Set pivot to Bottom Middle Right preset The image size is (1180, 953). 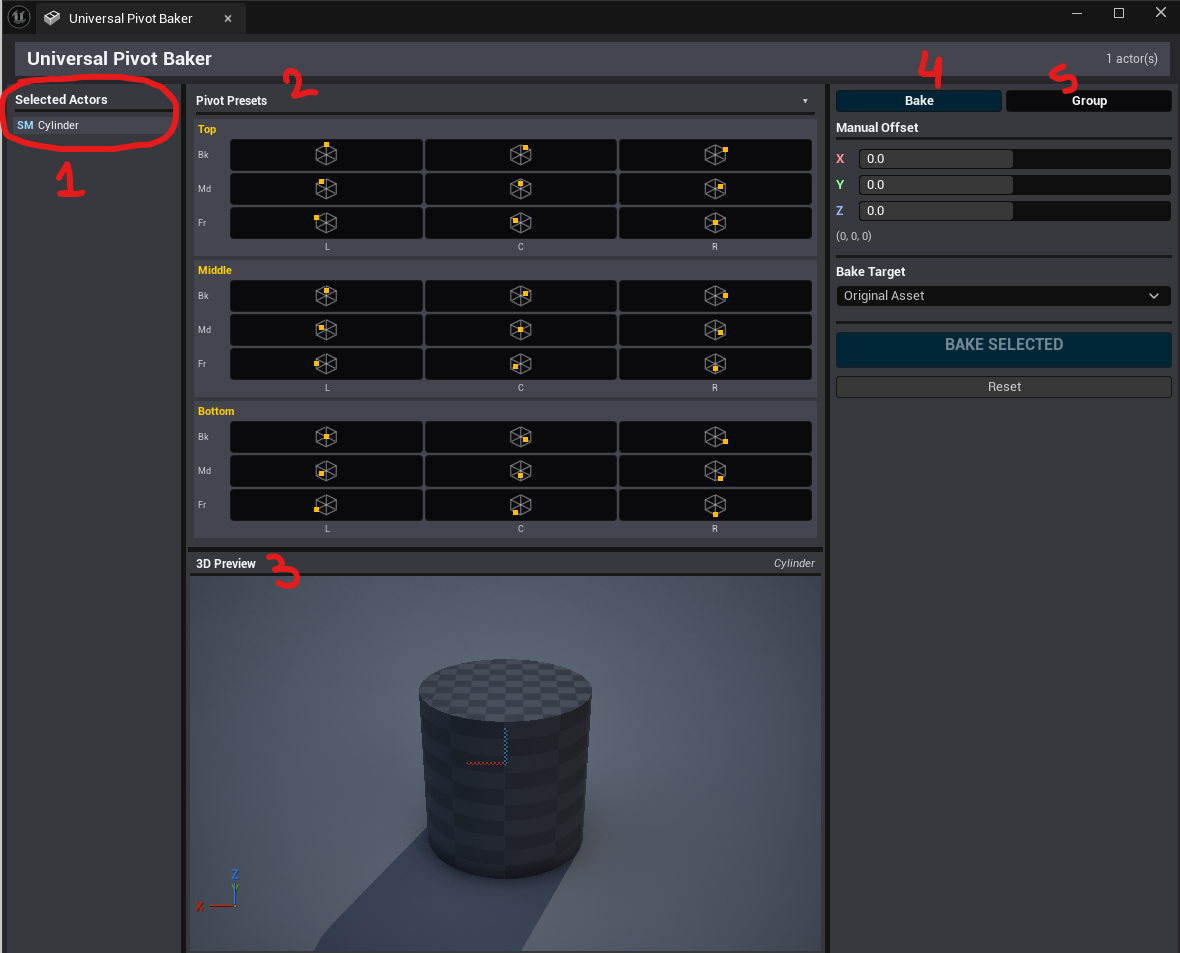715,470
